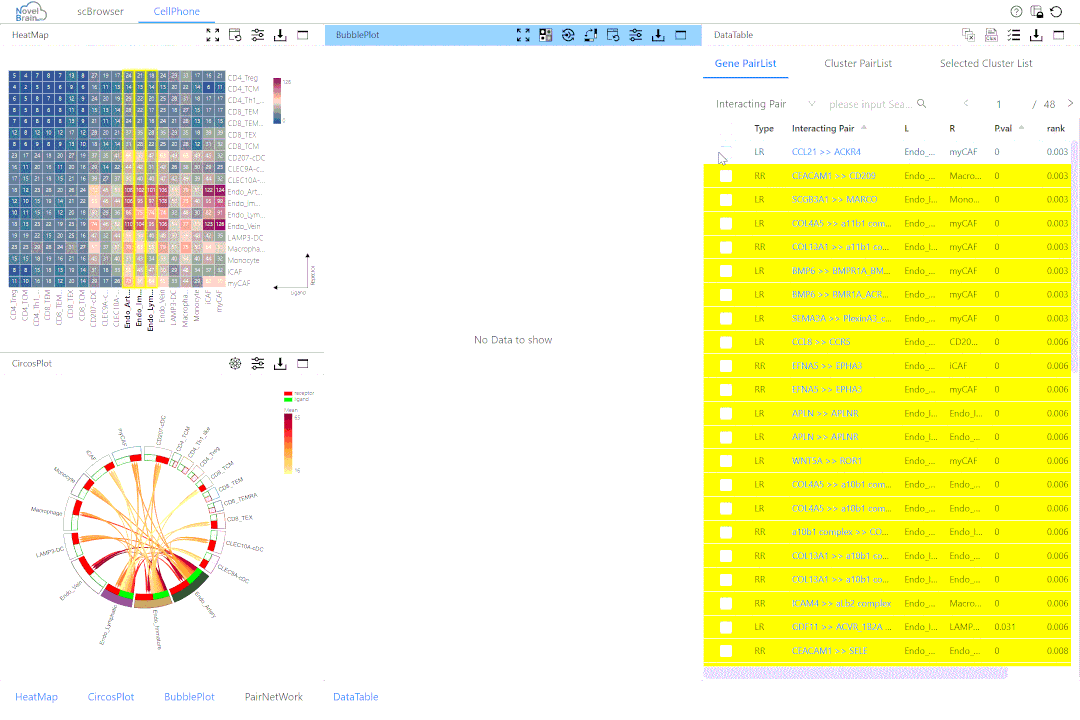
Task: Open the help question mark icon
Action: pyautogui.click(x=1017, y=12)
